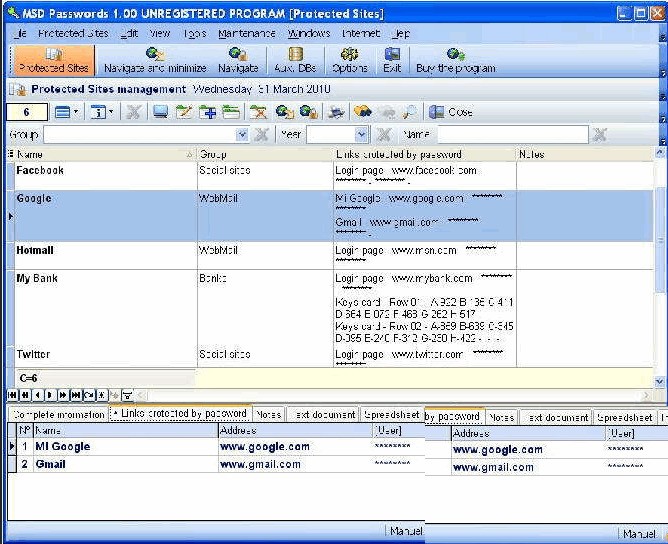Open the Protected Sites menu
This screenshot has height=544, width=668.
[x=73, y=34]
